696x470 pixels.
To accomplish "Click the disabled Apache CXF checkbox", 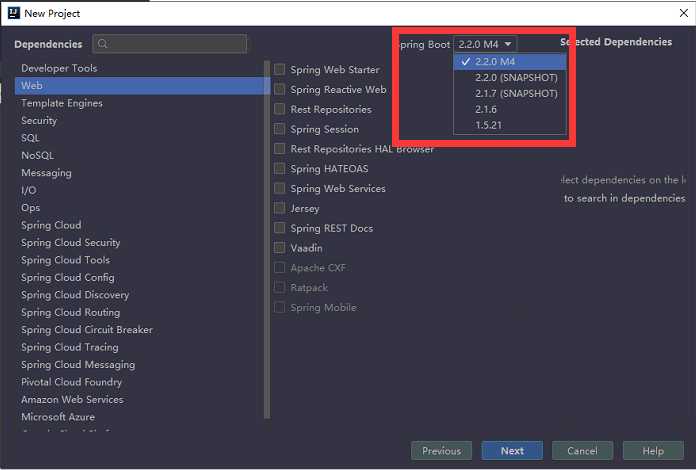I will click(280, 267).
